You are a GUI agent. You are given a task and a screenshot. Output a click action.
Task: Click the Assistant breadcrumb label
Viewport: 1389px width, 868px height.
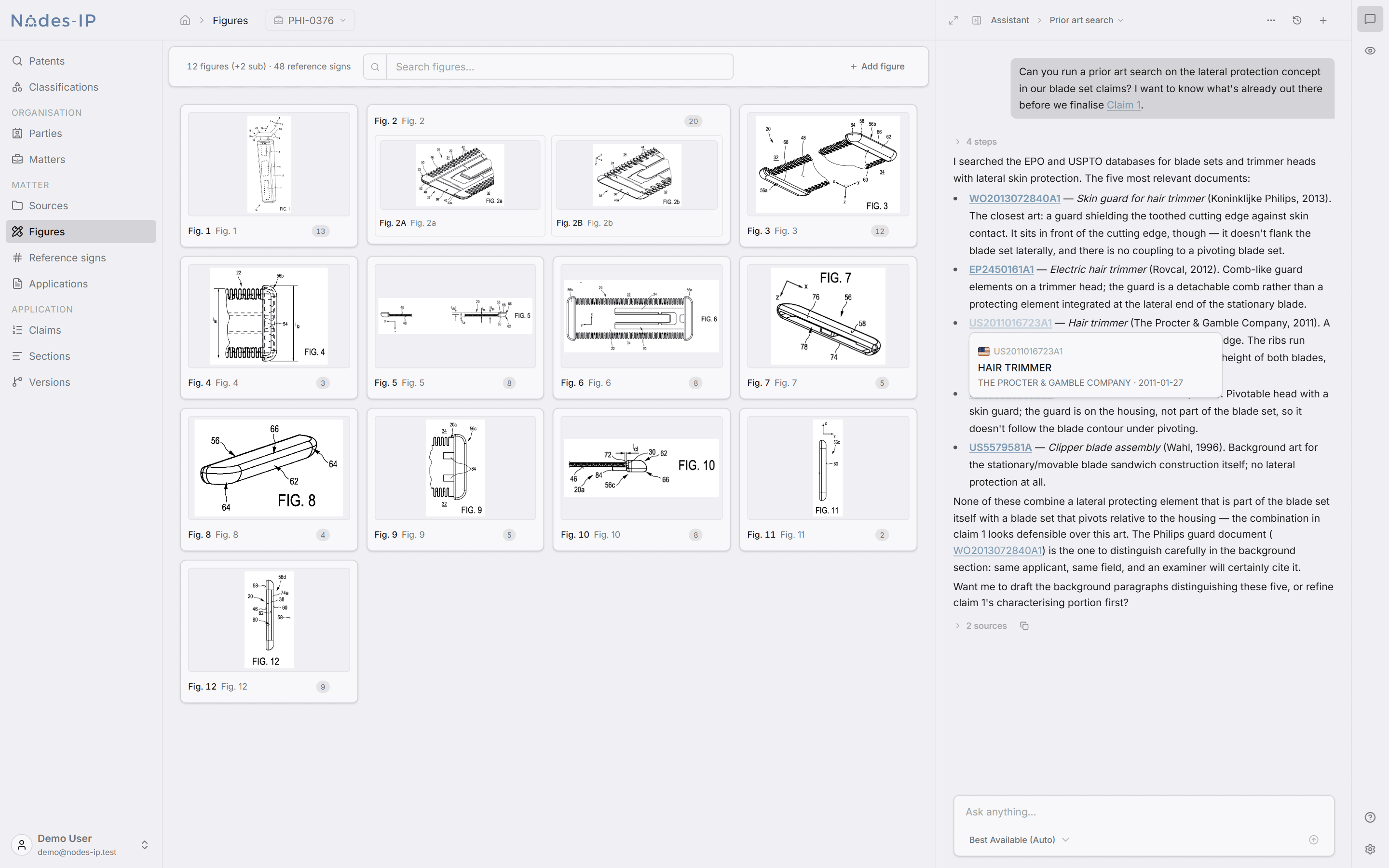point(1009,20)
